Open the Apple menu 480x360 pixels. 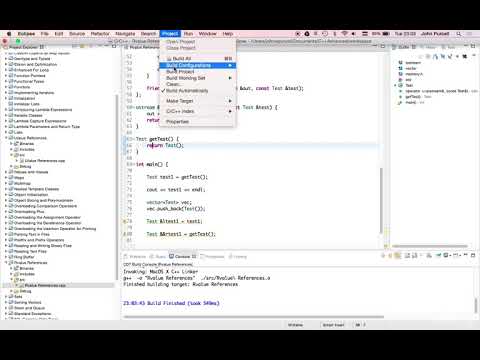click(x=9, y=34)
